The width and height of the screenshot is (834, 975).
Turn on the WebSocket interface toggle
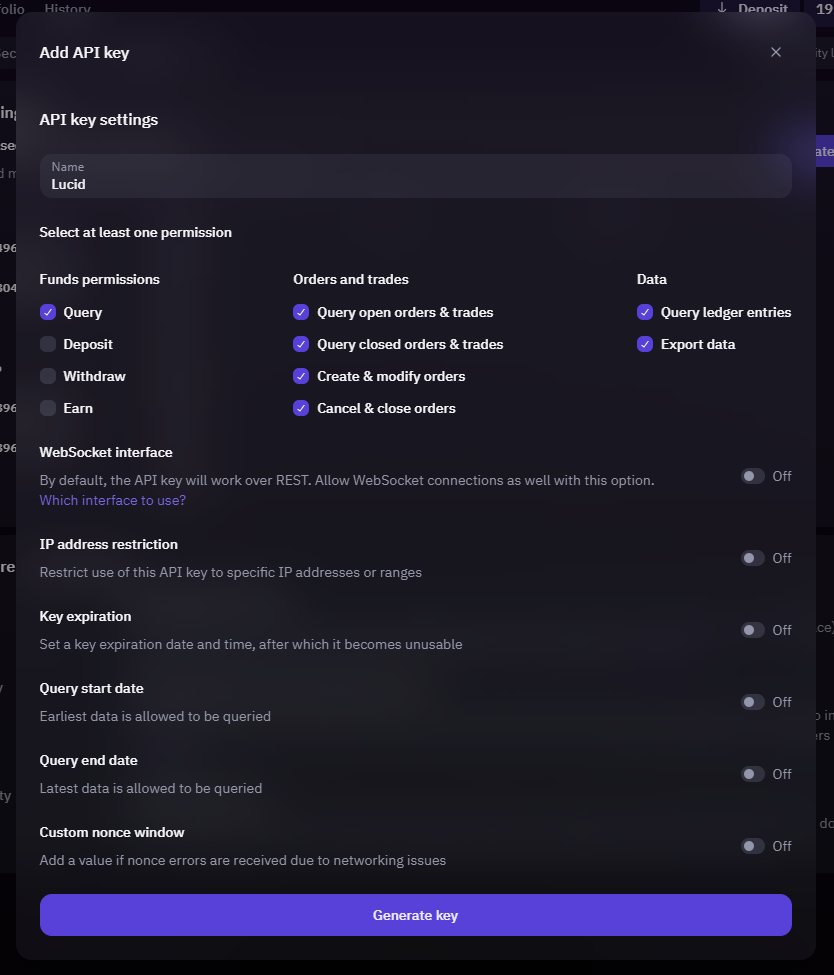tap(752, 476)
